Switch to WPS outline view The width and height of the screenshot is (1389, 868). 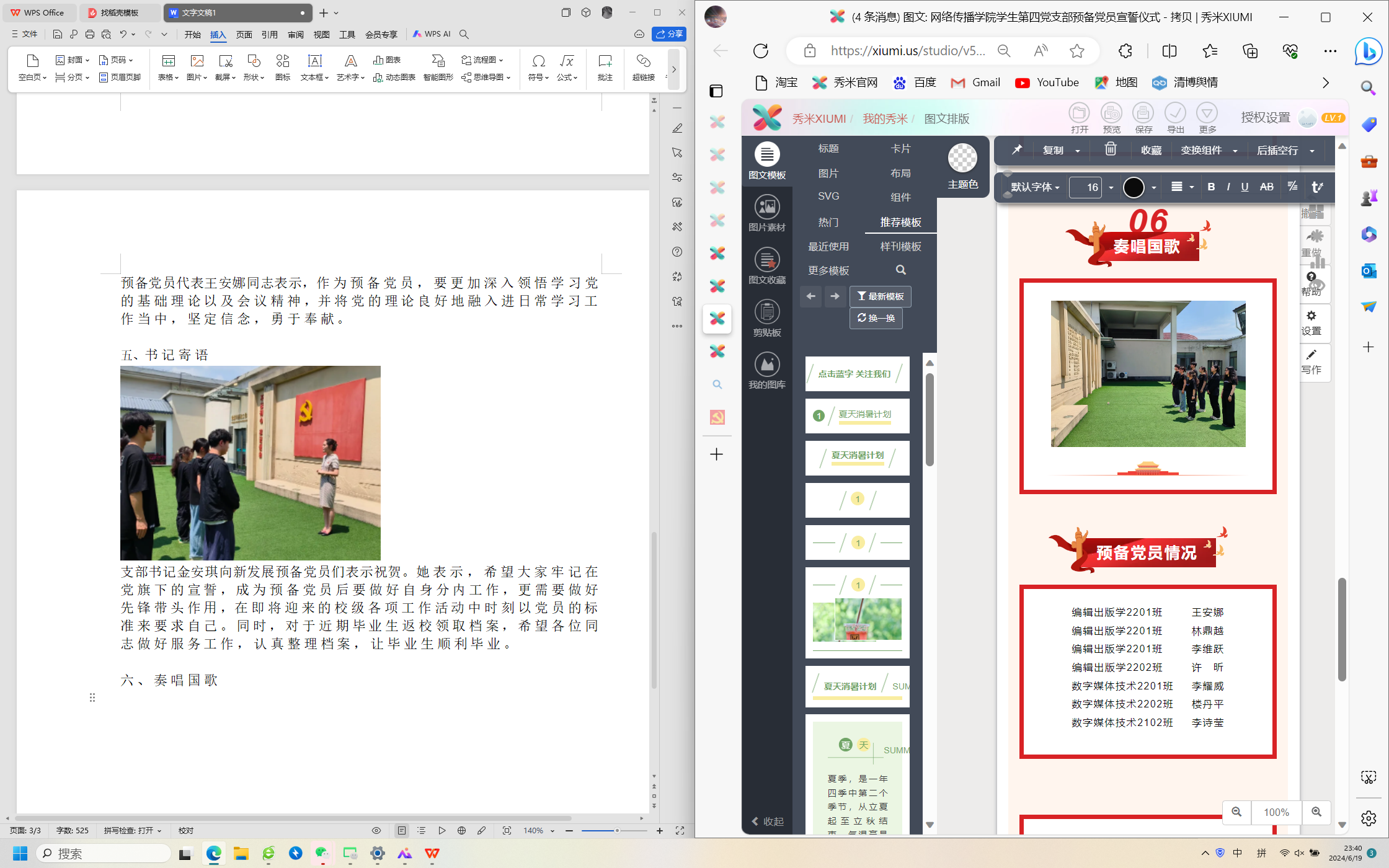[422, 830]
